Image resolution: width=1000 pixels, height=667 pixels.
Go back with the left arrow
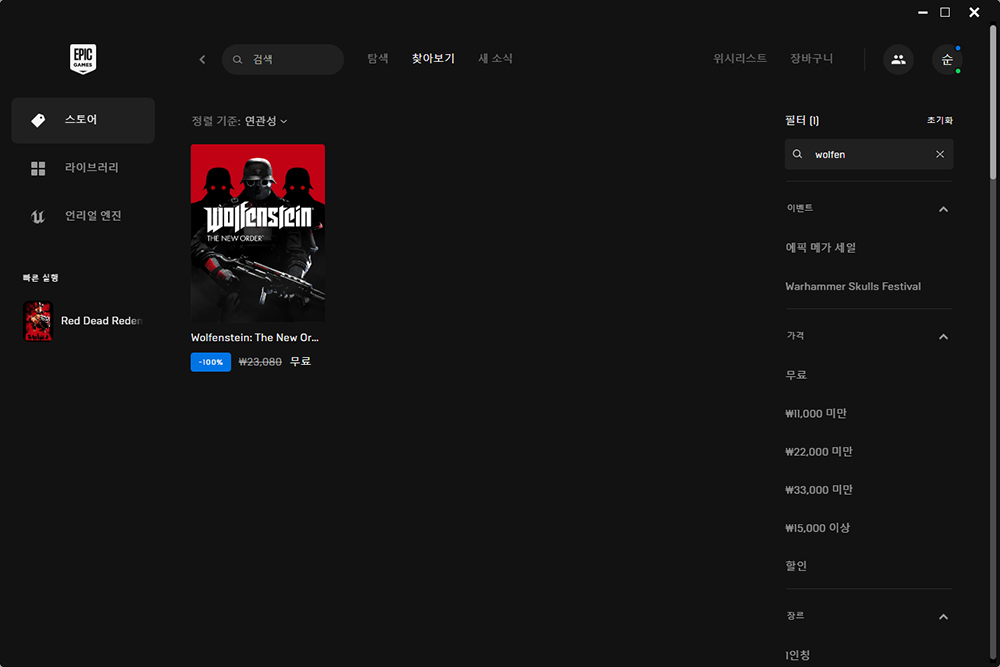tap(202, 59)
